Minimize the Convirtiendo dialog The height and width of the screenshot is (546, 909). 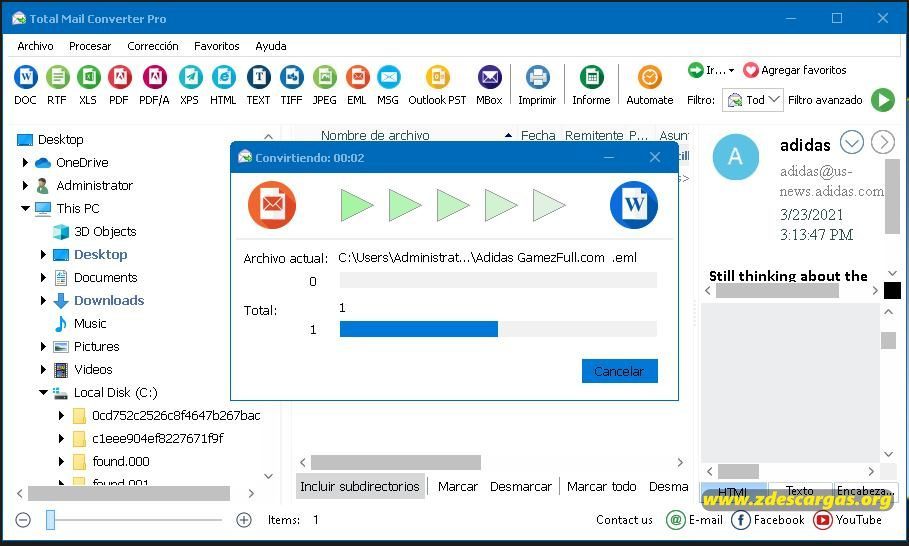coord(609,157)
